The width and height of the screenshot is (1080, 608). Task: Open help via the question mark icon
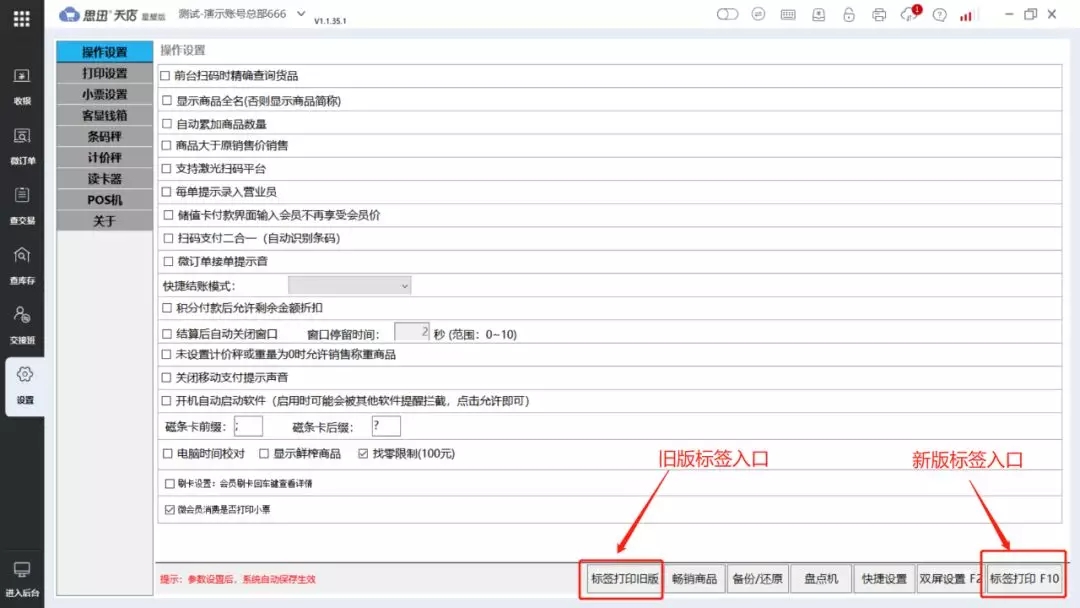[939, 14]
